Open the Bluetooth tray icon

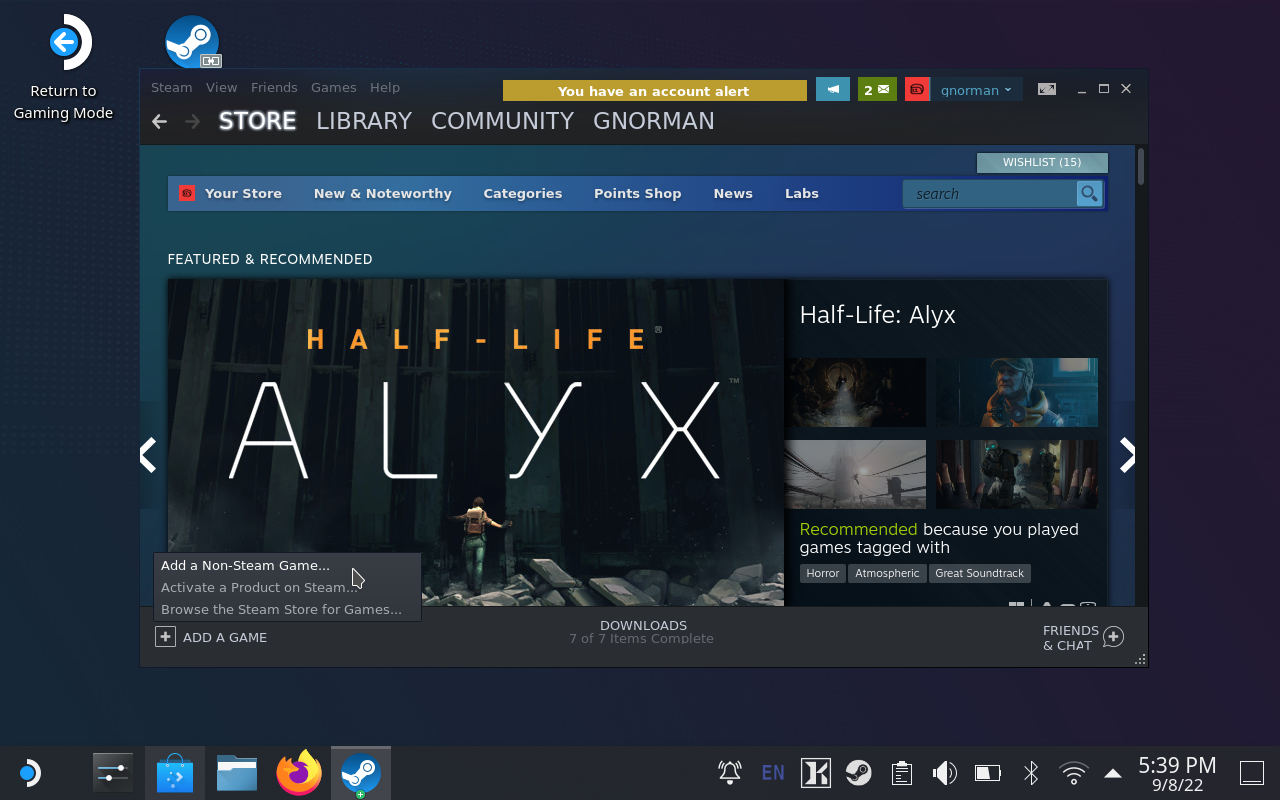(x=1031, y=772)
